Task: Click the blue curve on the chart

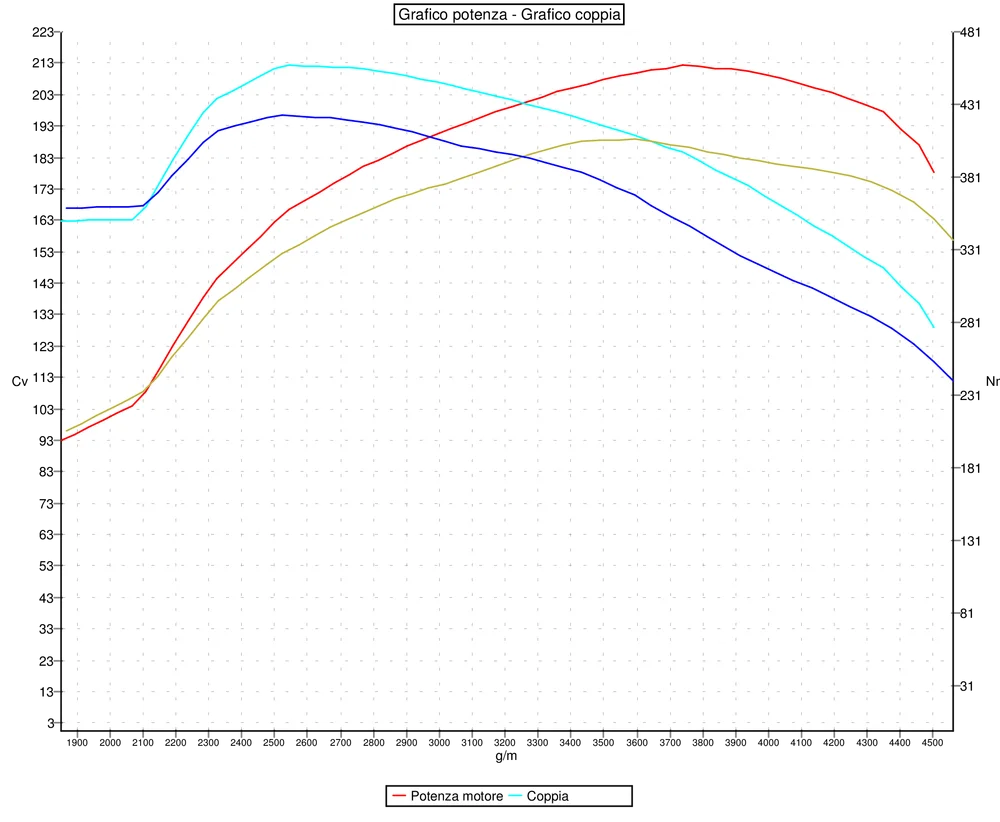Action: (283, 114)
